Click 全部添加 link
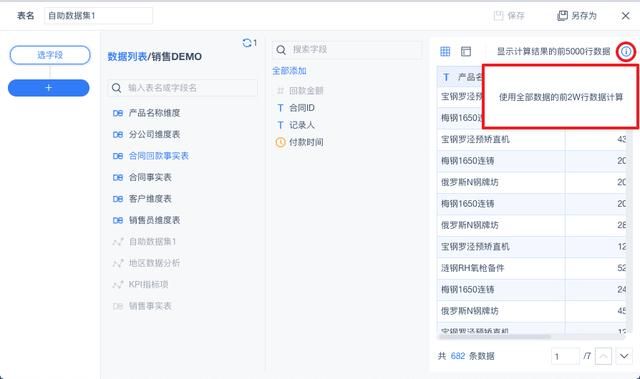Screen dimensions: 640x379 (289, 71)
